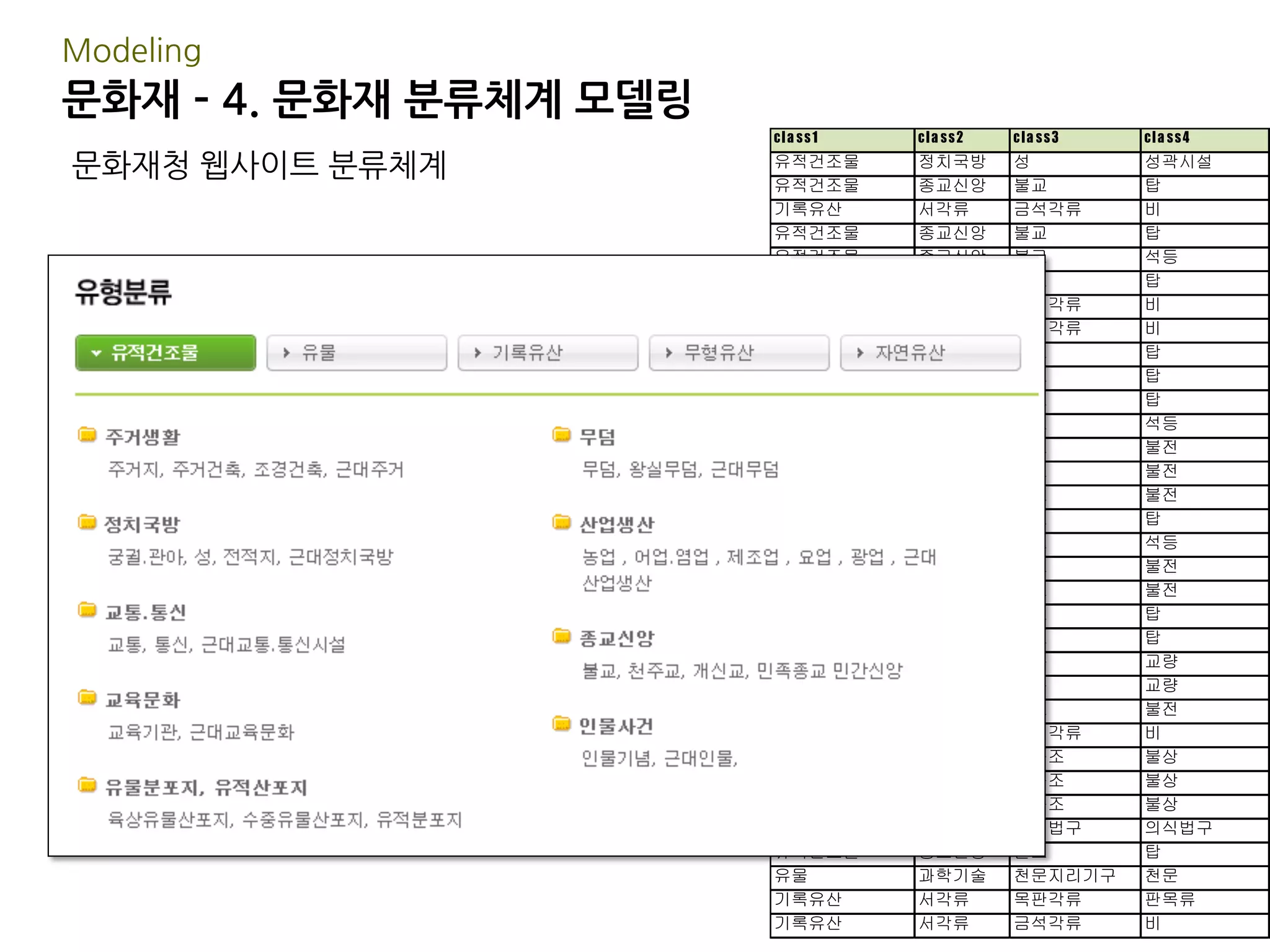Click the text 불교, 천주교, 개신교, 민족종교 민간신앙
Screen dimensions: 1270x952
(742, 670)
